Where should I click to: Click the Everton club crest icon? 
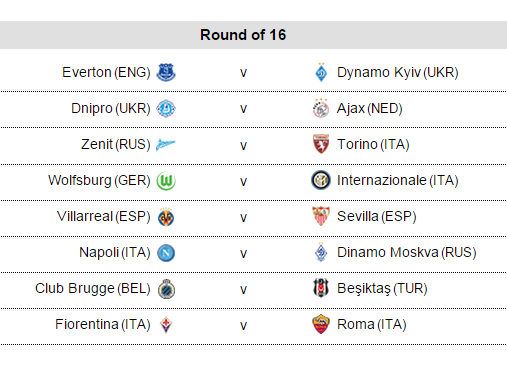166,72
